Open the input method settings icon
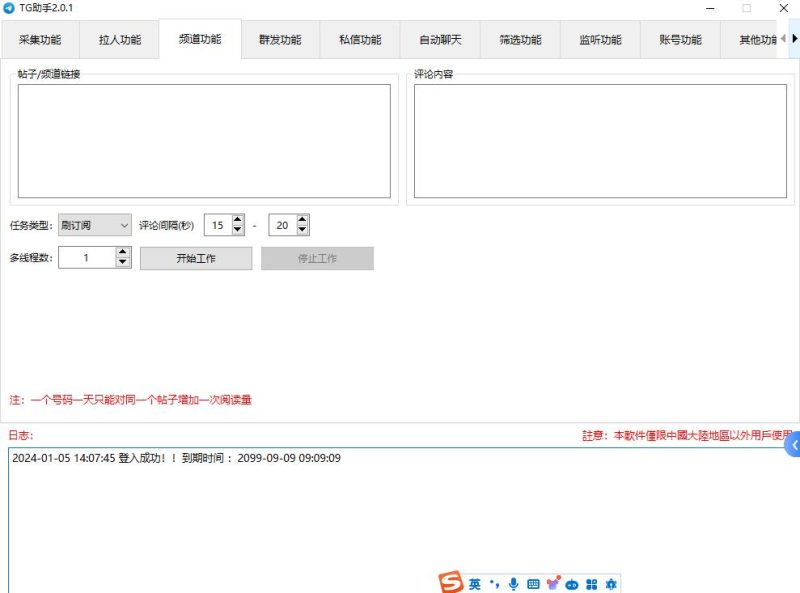This screenshot has height=593, width=800. 611,583
